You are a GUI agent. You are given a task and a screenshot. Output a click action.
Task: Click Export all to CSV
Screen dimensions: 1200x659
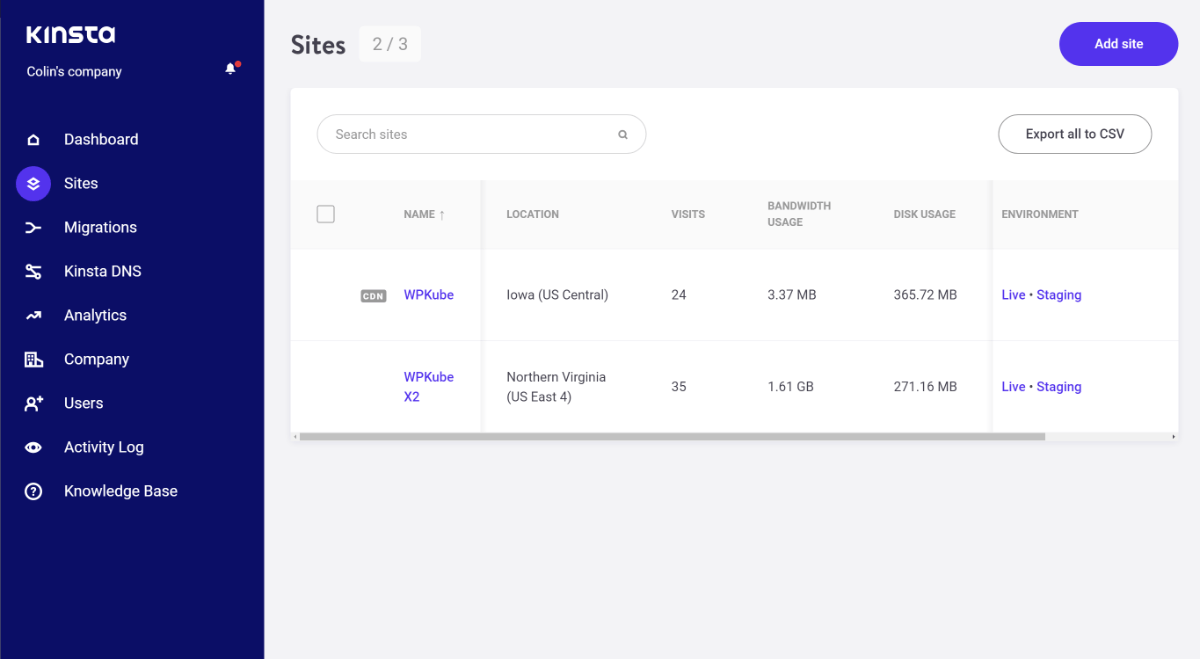tap(1075, 134)
